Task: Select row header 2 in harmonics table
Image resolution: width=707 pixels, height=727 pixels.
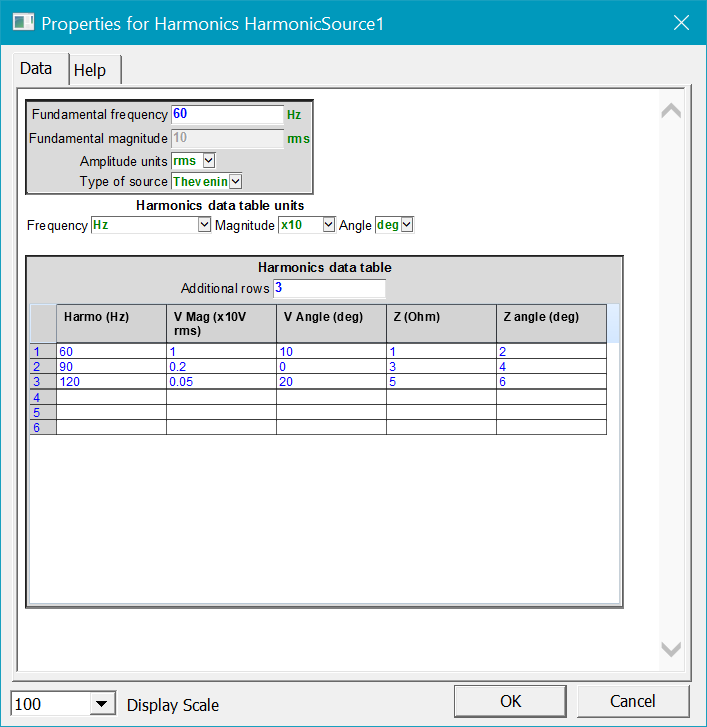Action: tap(43, 366)
